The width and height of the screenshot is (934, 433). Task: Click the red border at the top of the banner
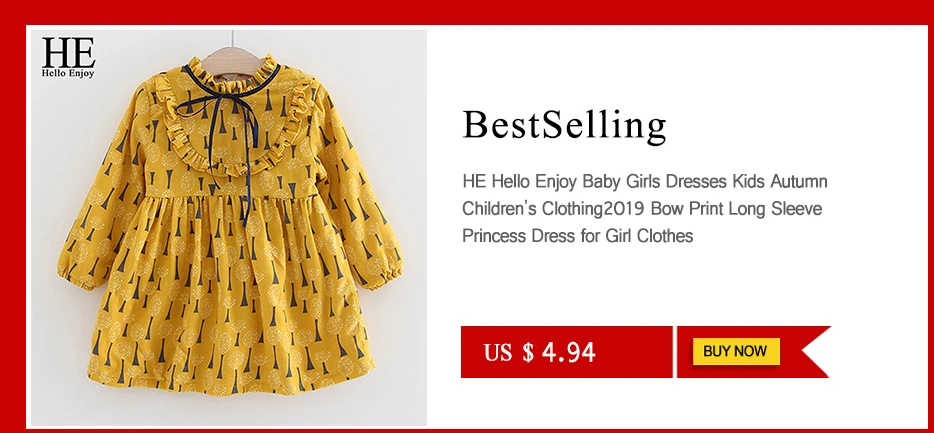(467, 12)
